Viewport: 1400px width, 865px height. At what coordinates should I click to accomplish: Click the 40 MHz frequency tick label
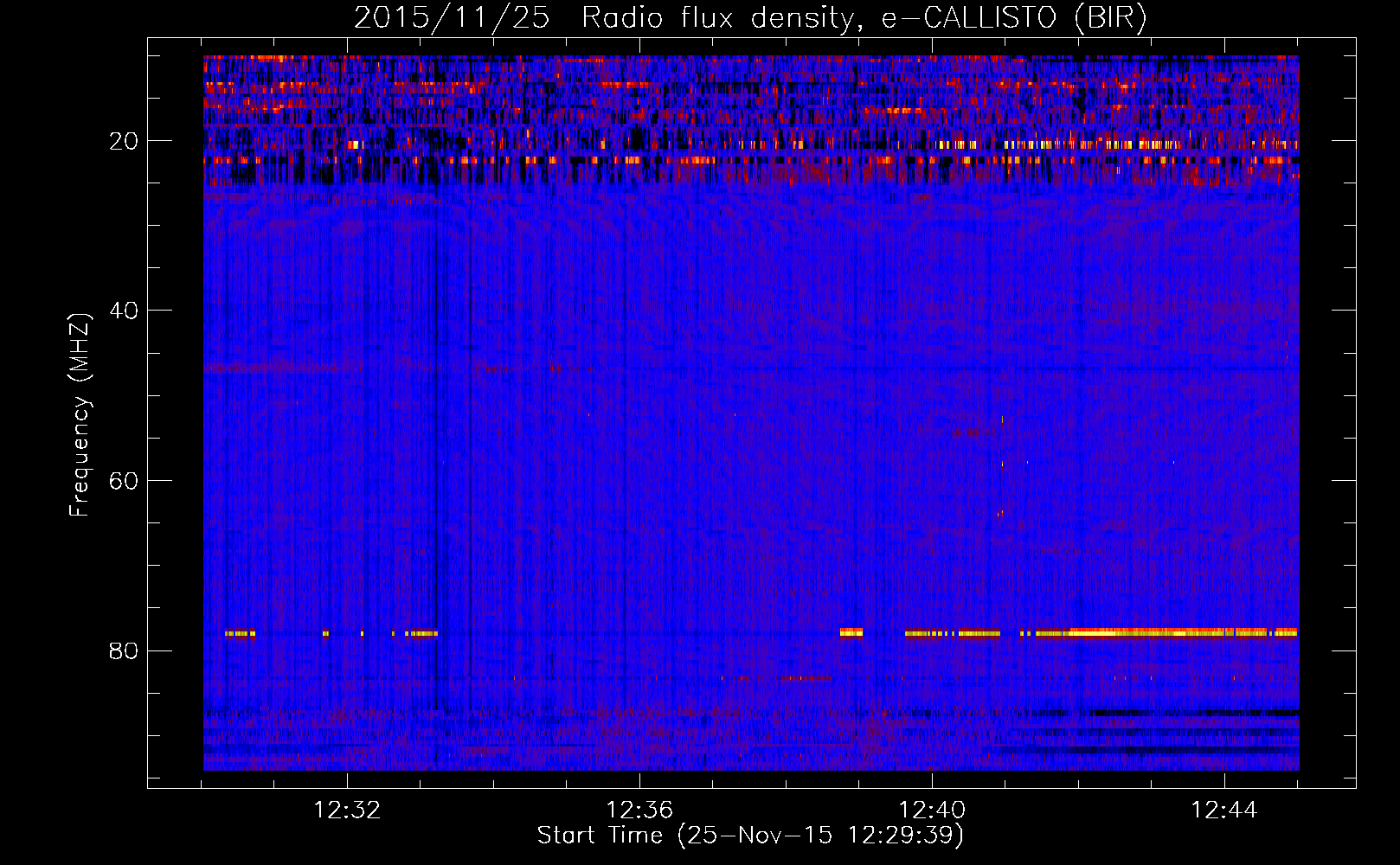click(124, 311)
